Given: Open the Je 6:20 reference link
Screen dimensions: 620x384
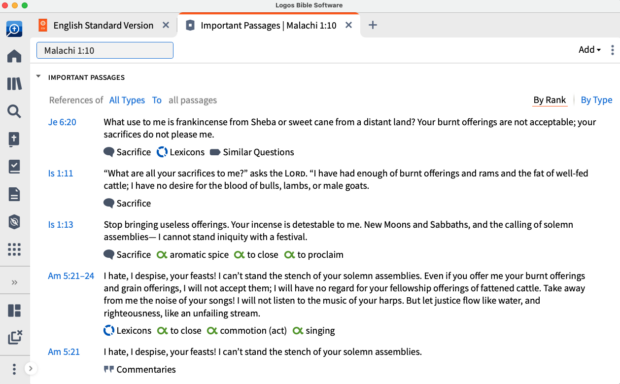Looking at the screenshot, I should (62, 122).
